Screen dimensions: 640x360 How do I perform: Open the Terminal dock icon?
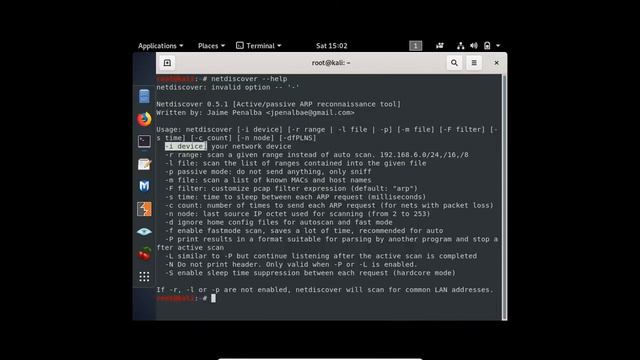(144, 142)
